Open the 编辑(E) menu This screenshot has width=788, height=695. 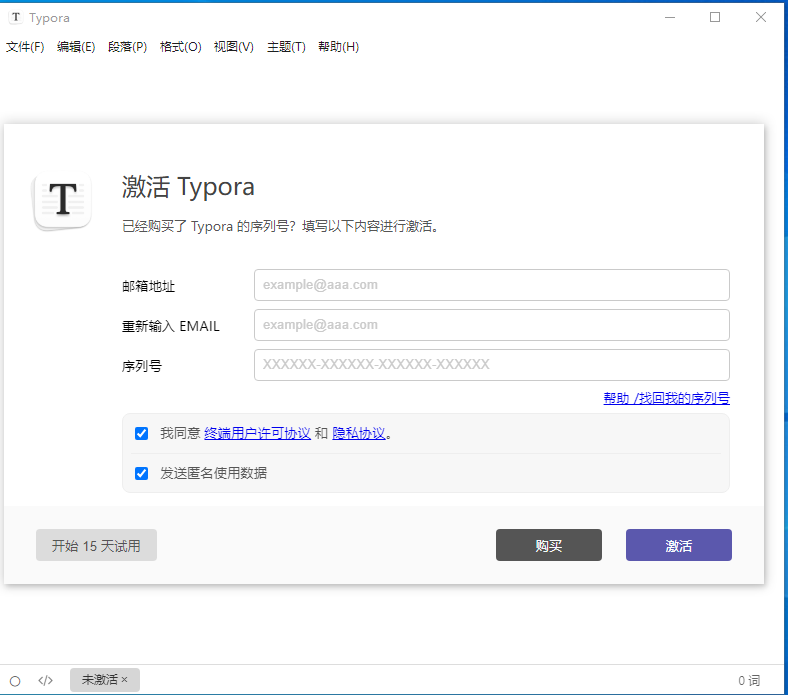coord(76,47)
